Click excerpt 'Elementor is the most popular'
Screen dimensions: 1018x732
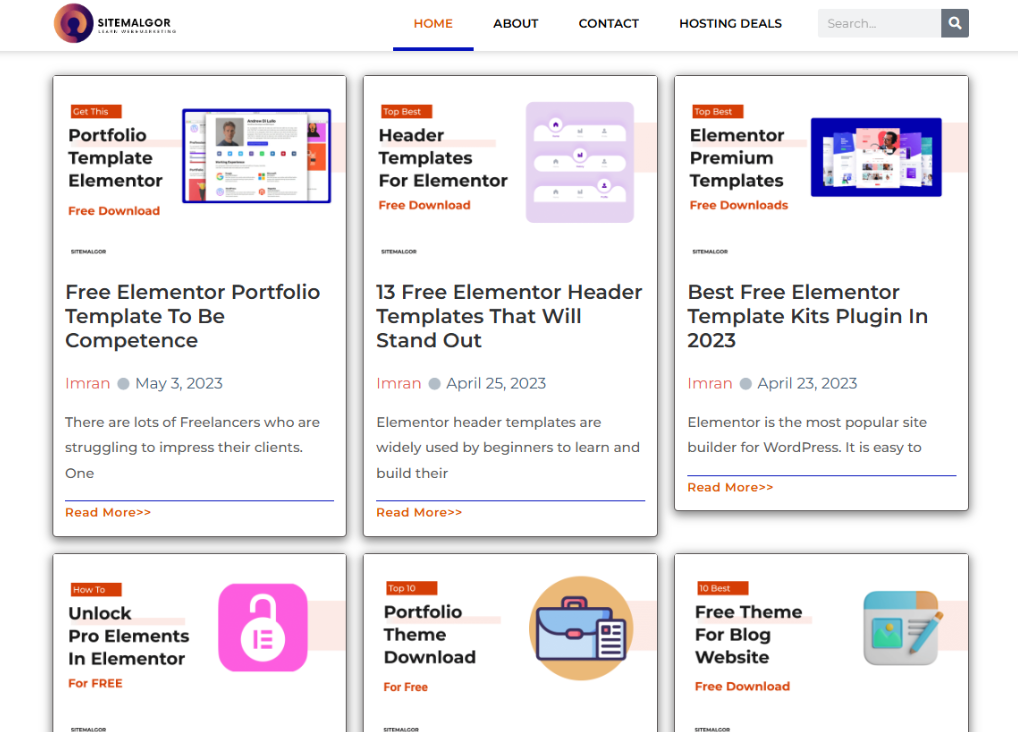(807, 435)
